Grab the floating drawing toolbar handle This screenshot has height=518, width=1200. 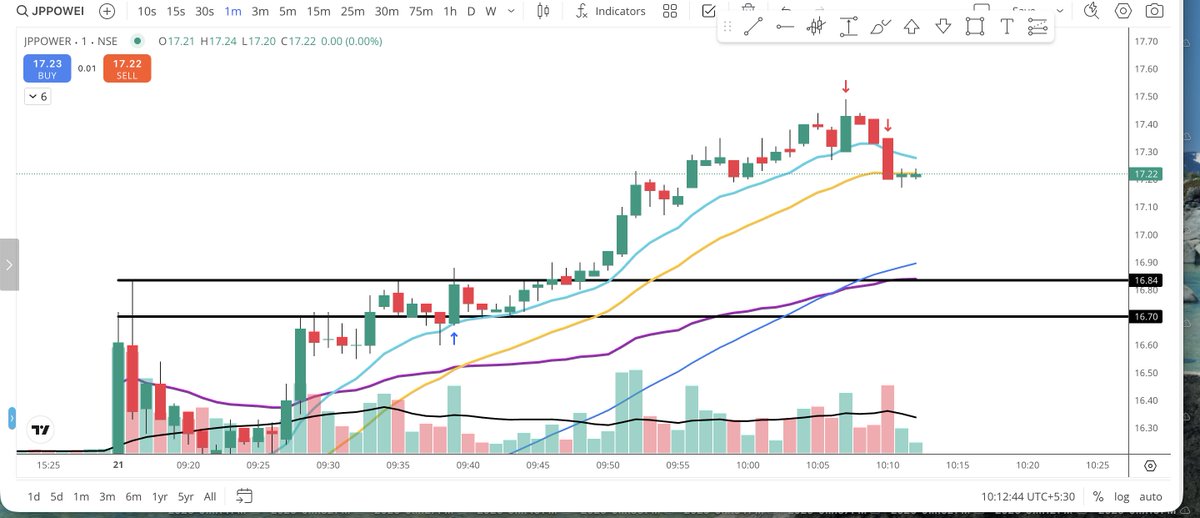(726, 27)
